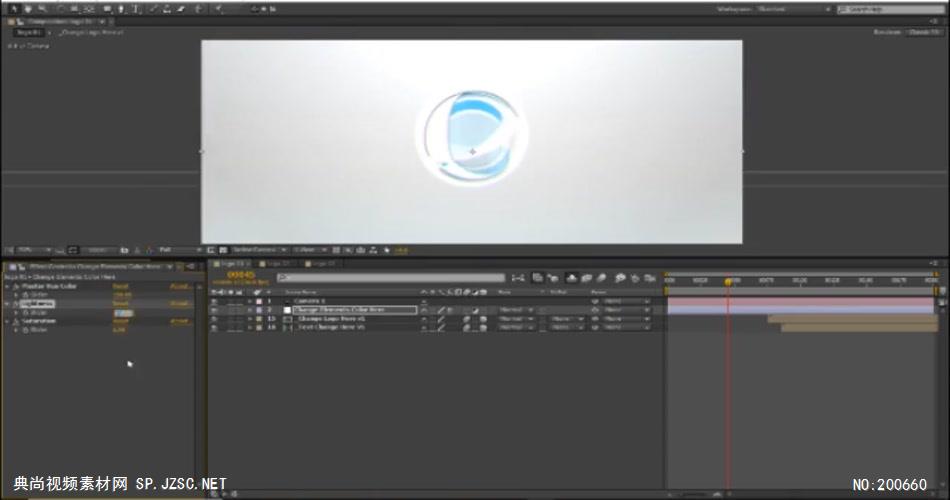Screen dimensions: 950x500
Task: Toggle Draft 3D mode in timeline
Action: 553,278
